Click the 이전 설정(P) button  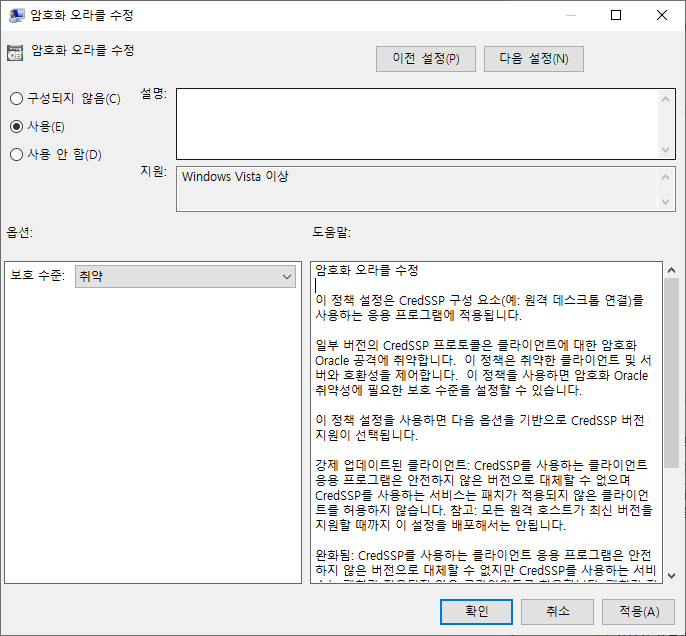pos(426,59)
